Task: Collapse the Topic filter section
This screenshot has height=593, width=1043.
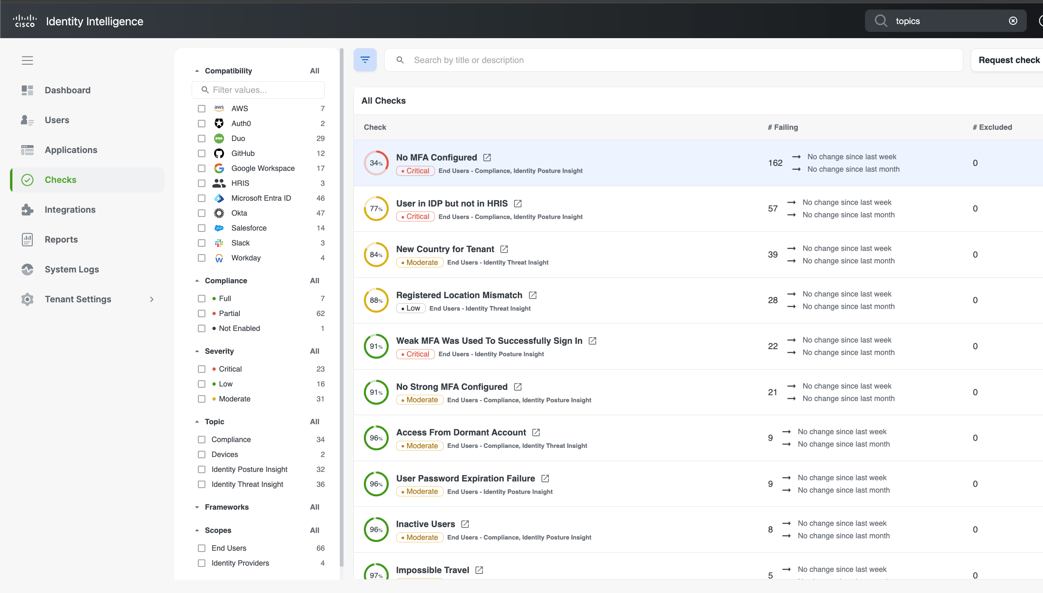Action: [197, 422]
